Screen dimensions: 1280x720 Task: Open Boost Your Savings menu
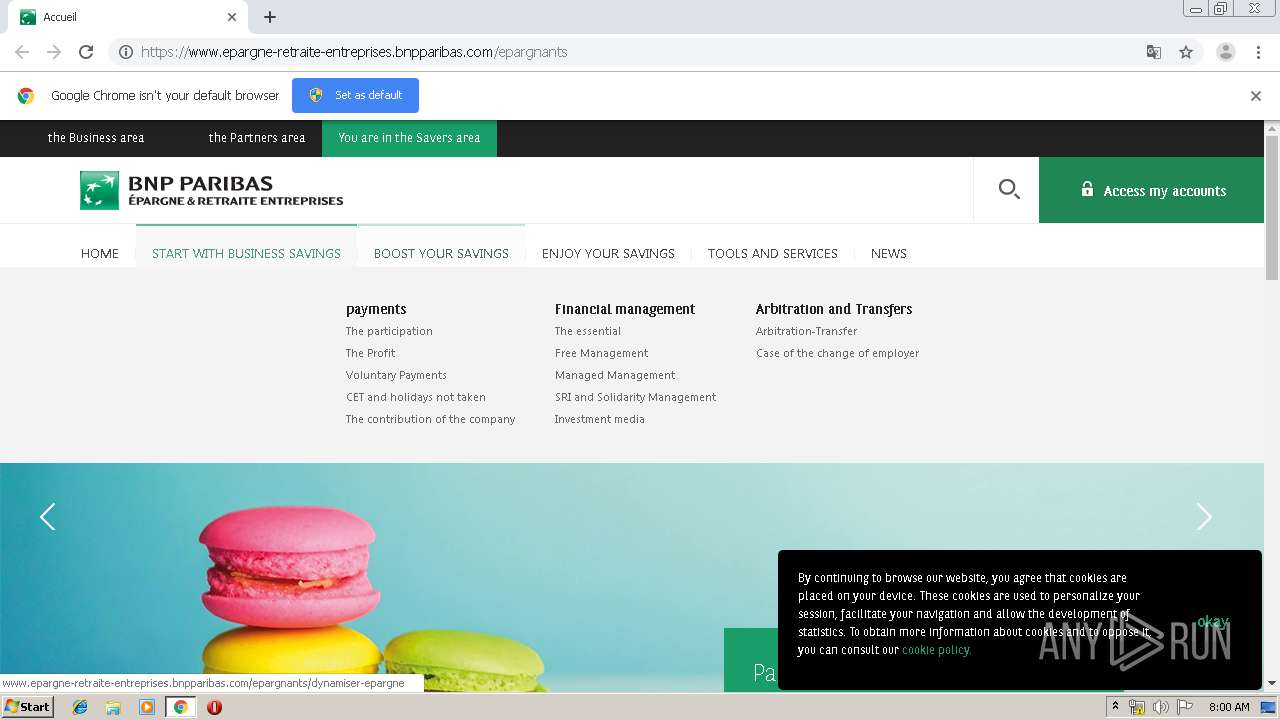click(441, 253)
